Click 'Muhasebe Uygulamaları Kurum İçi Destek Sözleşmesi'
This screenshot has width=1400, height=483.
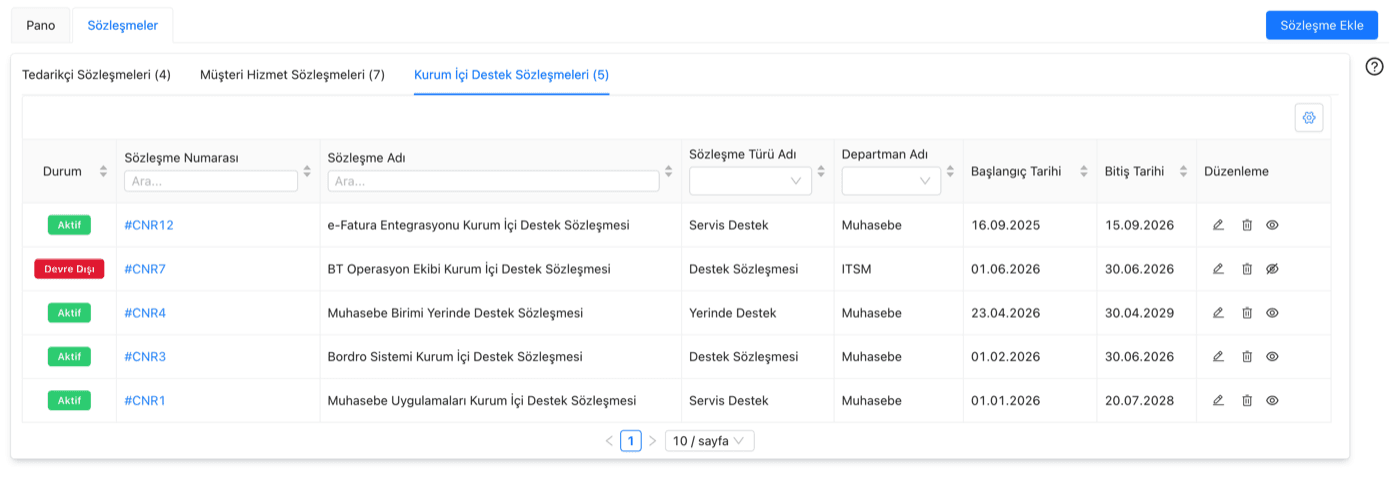482,400
